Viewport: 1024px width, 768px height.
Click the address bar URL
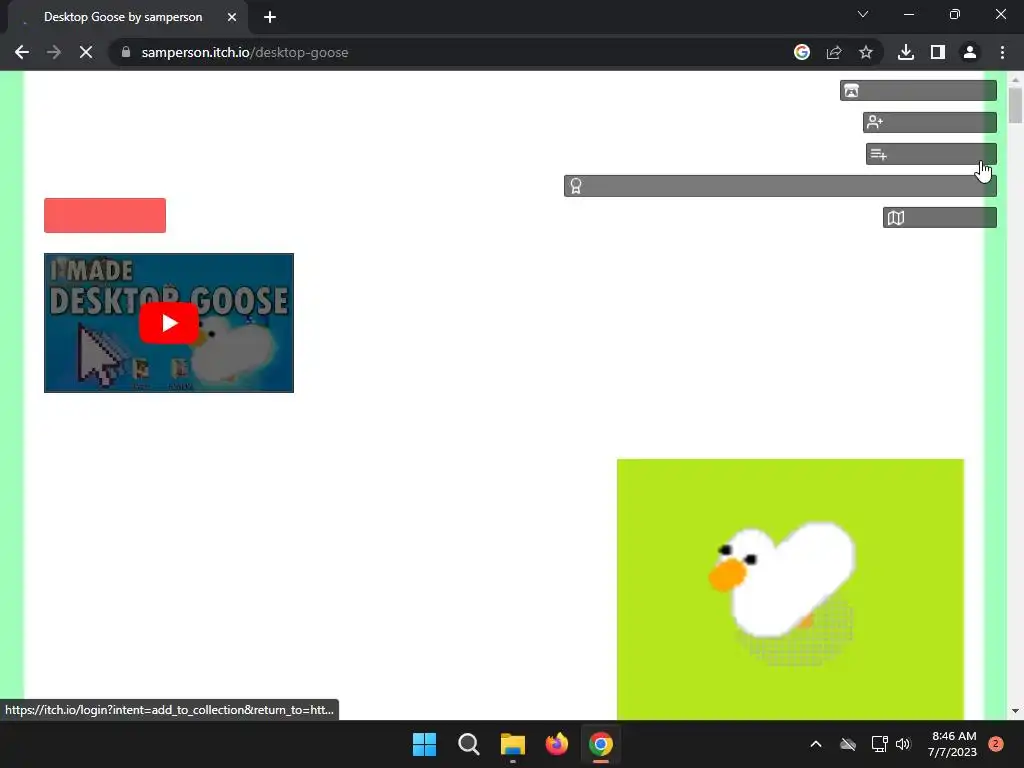click(x=245, y=52)
